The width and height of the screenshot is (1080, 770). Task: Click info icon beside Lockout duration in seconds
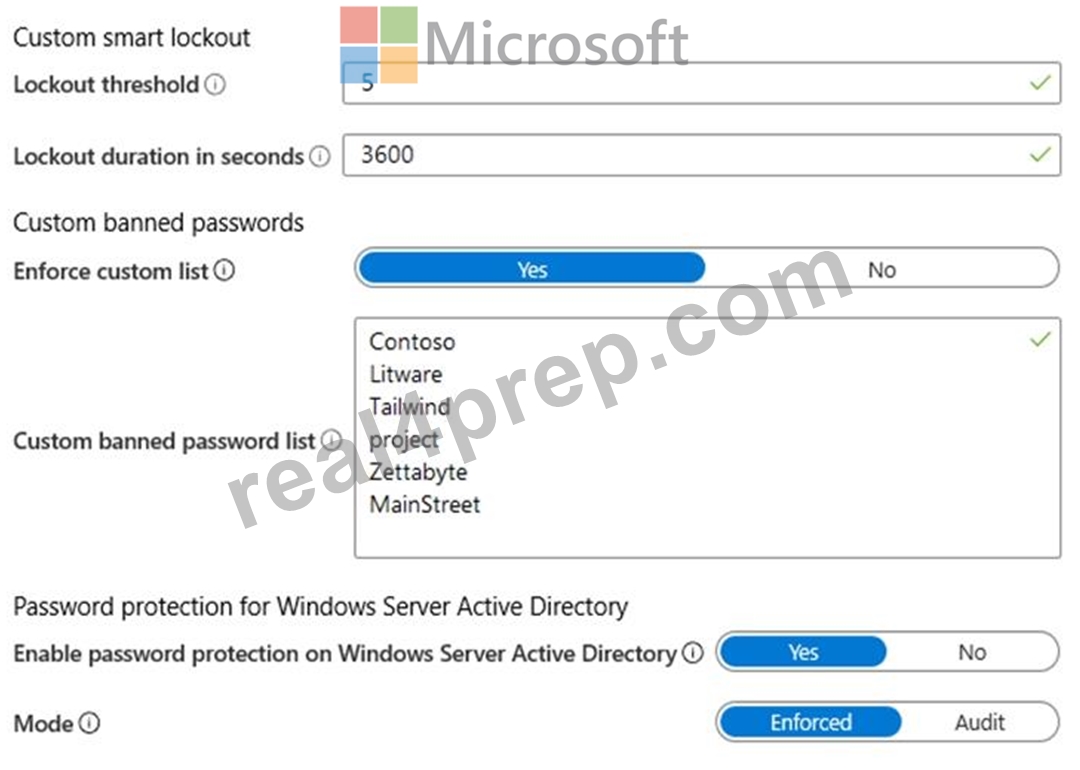coord(320,156)
